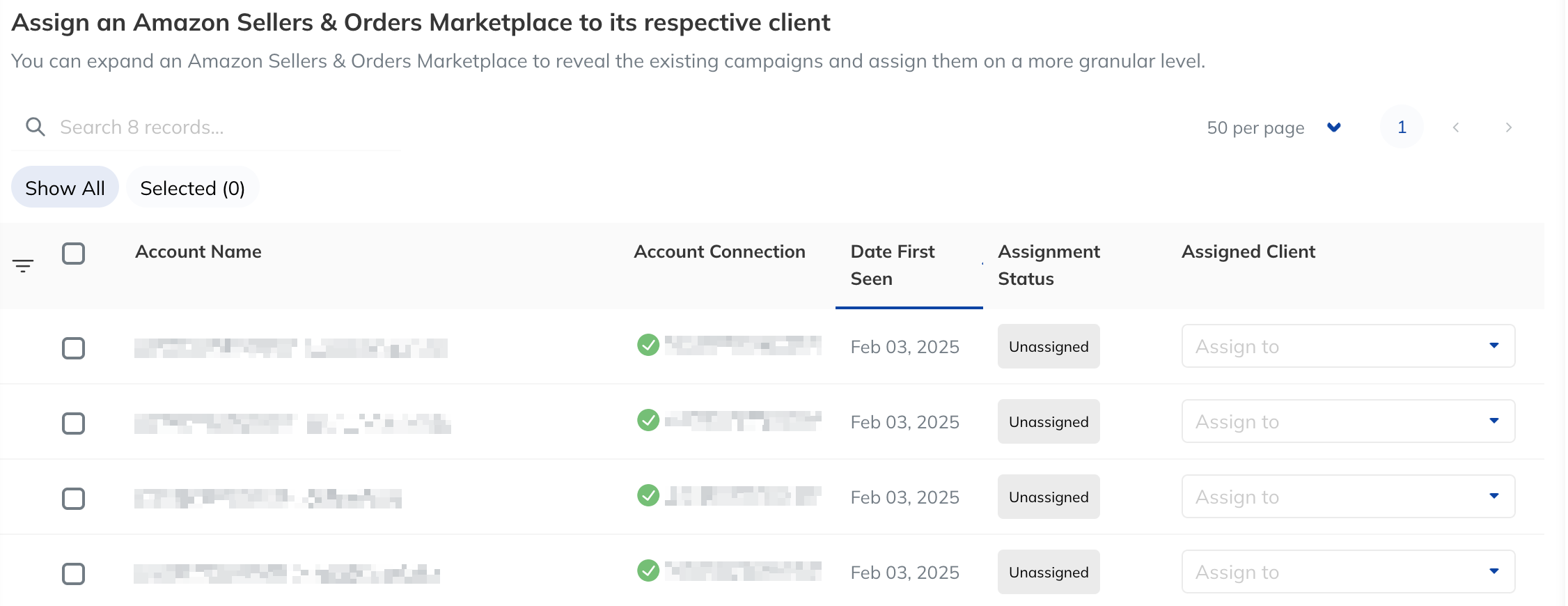Sort by Assigned Client column
The image size is (1568, 606).
point(1248,251)
